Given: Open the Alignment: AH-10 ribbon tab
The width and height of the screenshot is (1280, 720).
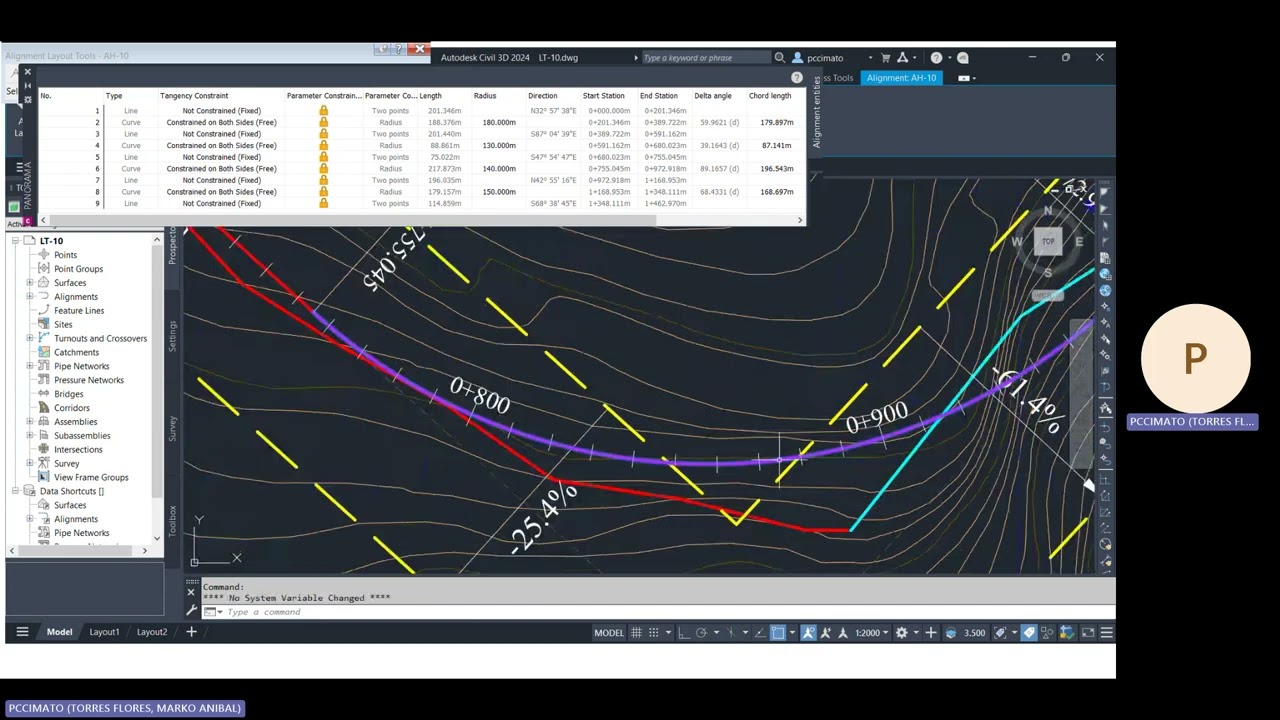Looking at the screenshot, I should point(902,78).
